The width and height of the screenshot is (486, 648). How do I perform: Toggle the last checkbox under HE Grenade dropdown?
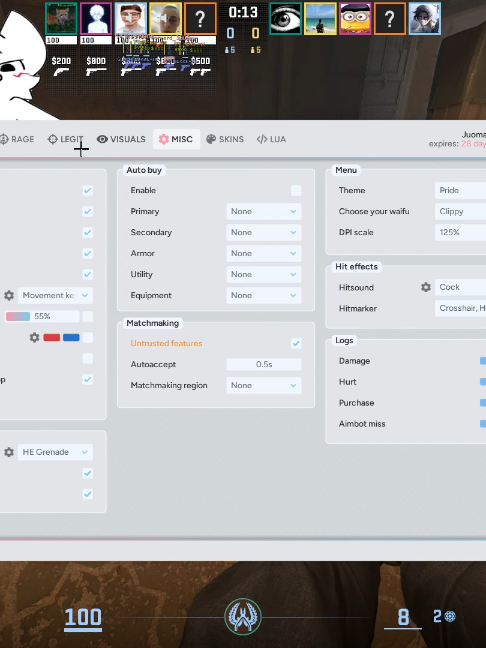88,494
